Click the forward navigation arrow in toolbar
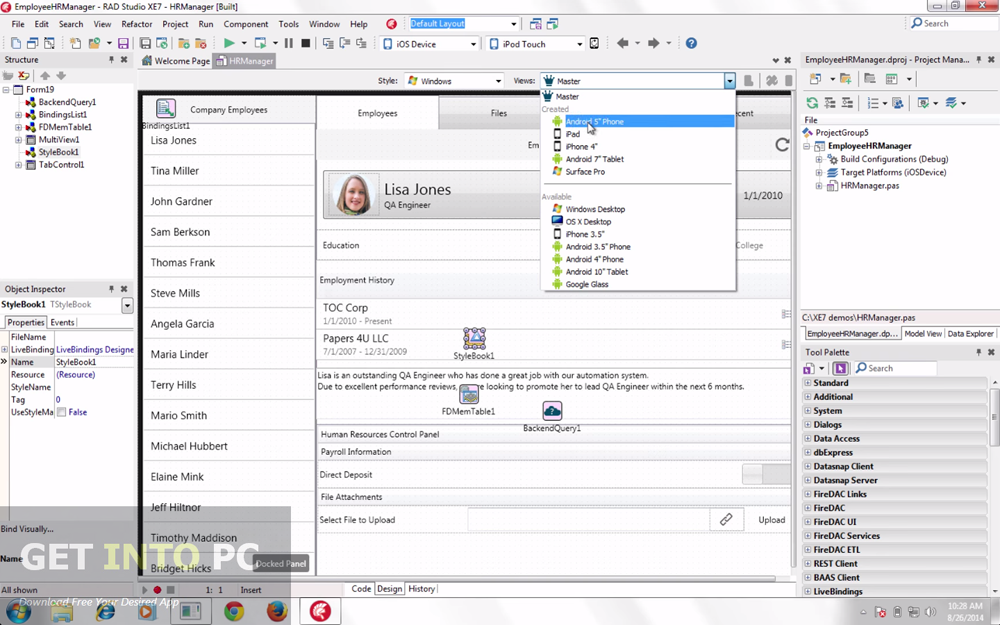Viewport: 1000px width, 625px height. coord(653,43)
